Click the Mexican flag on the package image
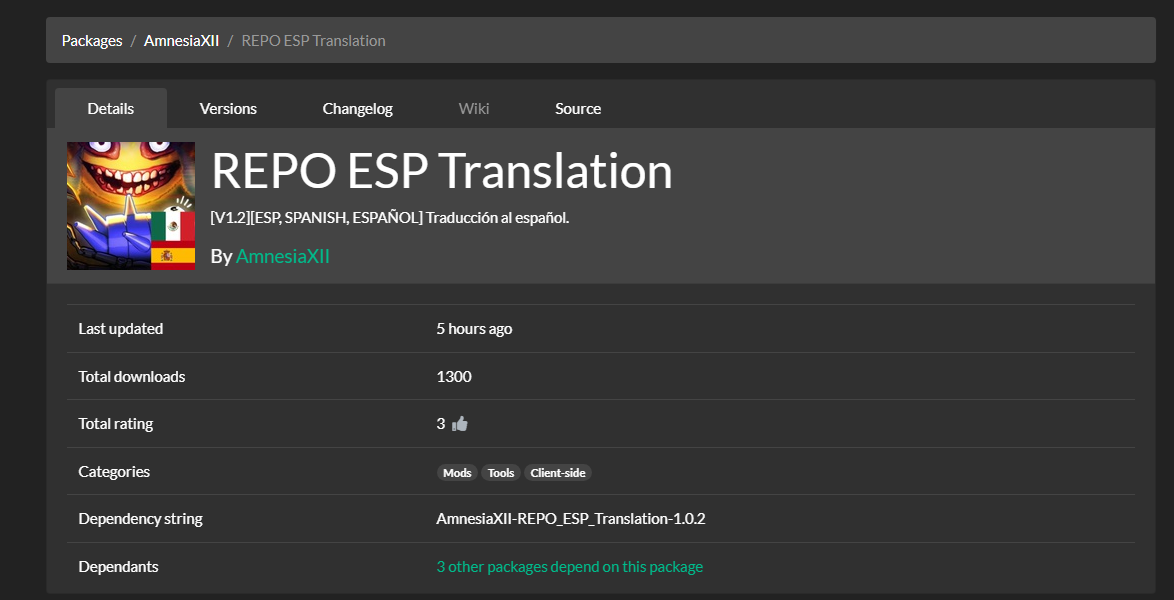This screenshot has height=600, width=1174. click(173, 226)
